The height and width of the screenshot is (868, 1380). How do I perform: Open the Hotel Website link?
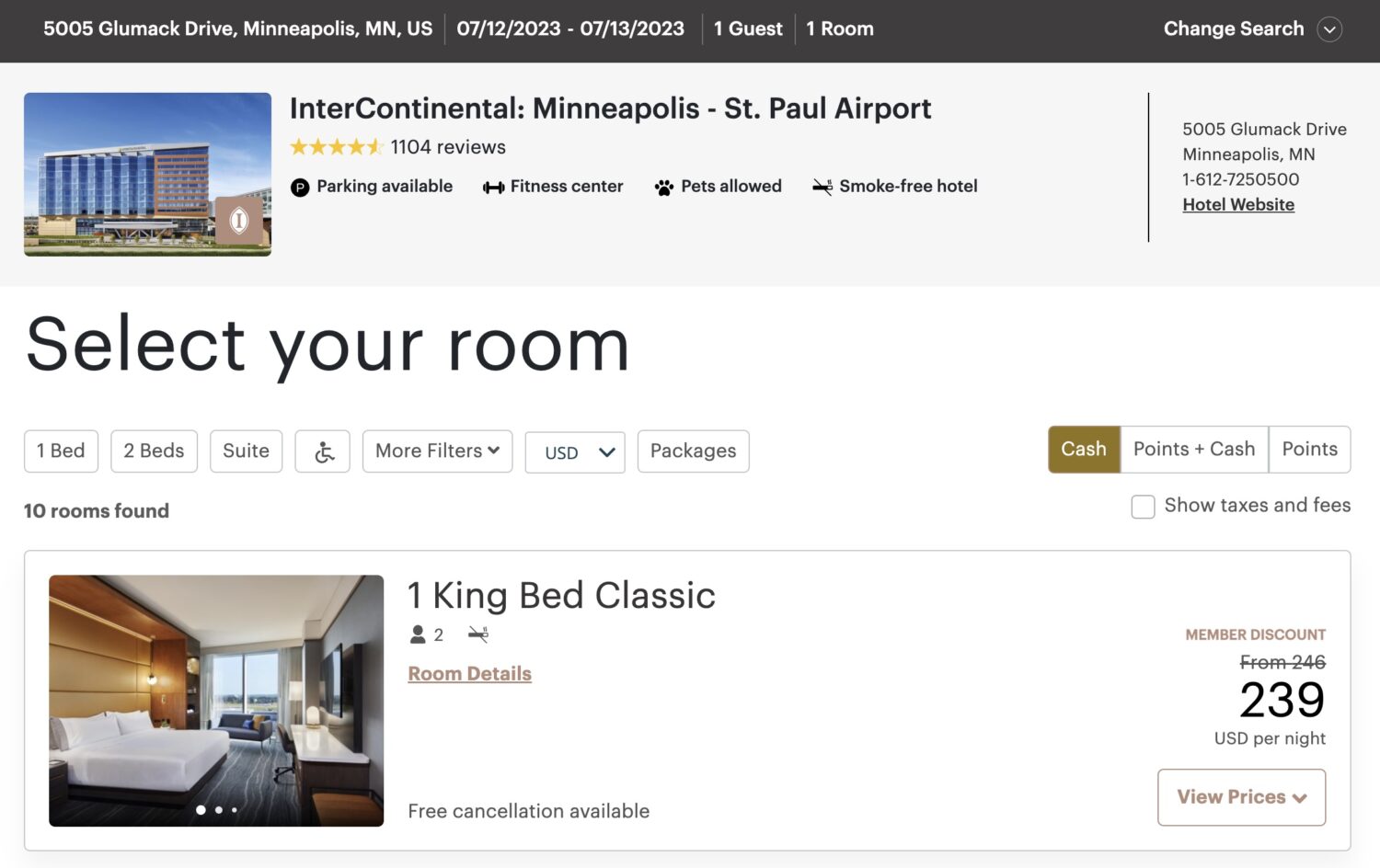[x=1237, y=204]
